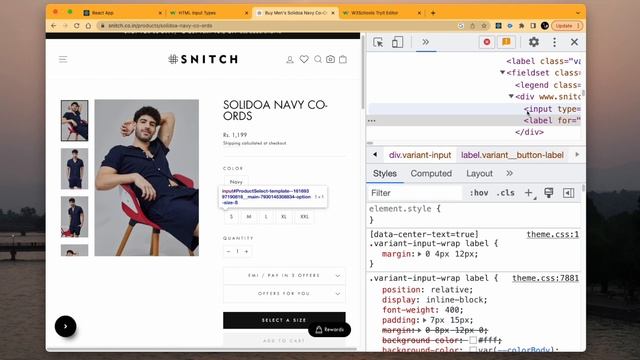The height and width of the screenshot is (360, 640).
Task: Select size XL
Action: (284, 217)
